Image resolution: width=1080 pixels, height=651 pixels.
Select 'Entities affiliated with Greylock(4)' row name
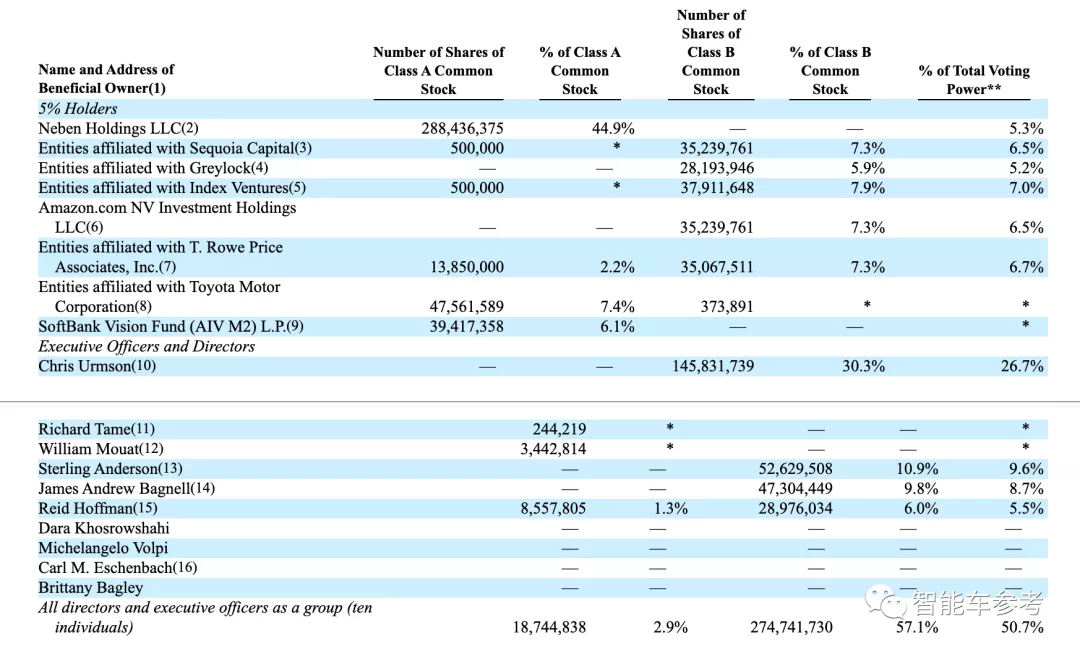coord(153,168)
